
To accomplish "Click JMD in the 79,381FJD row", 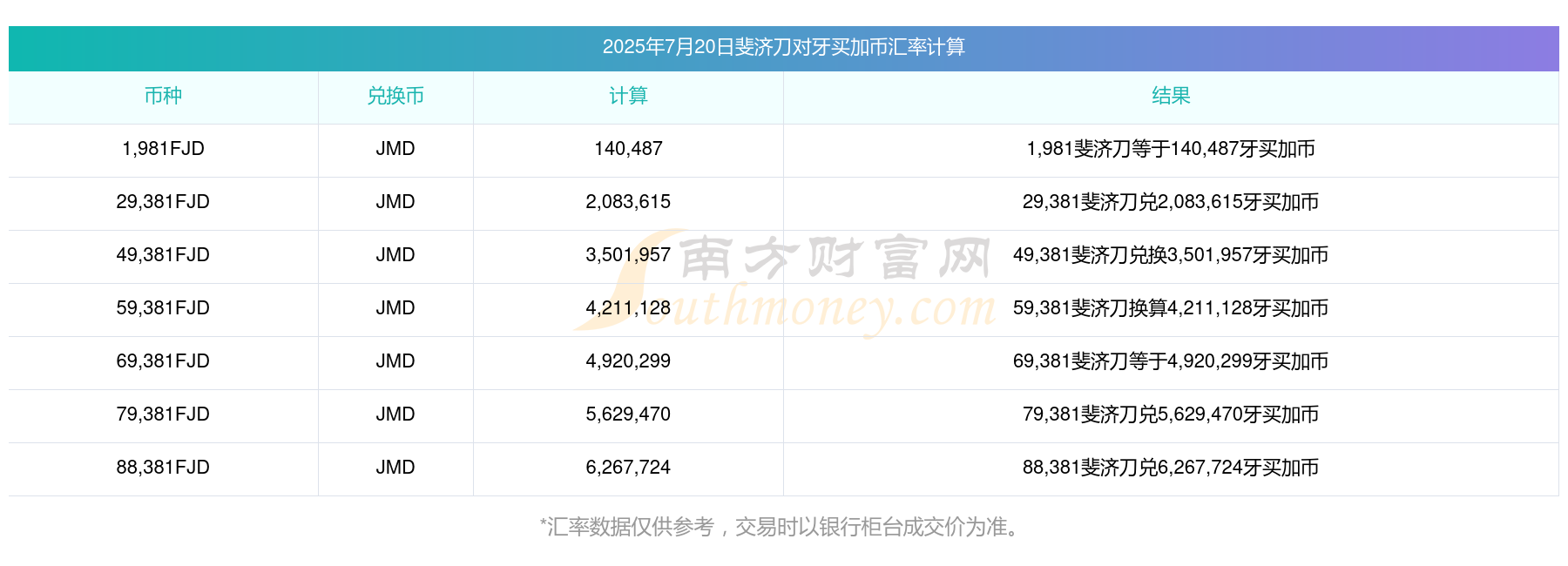I will pyautogui.click(x=395, y=414).
